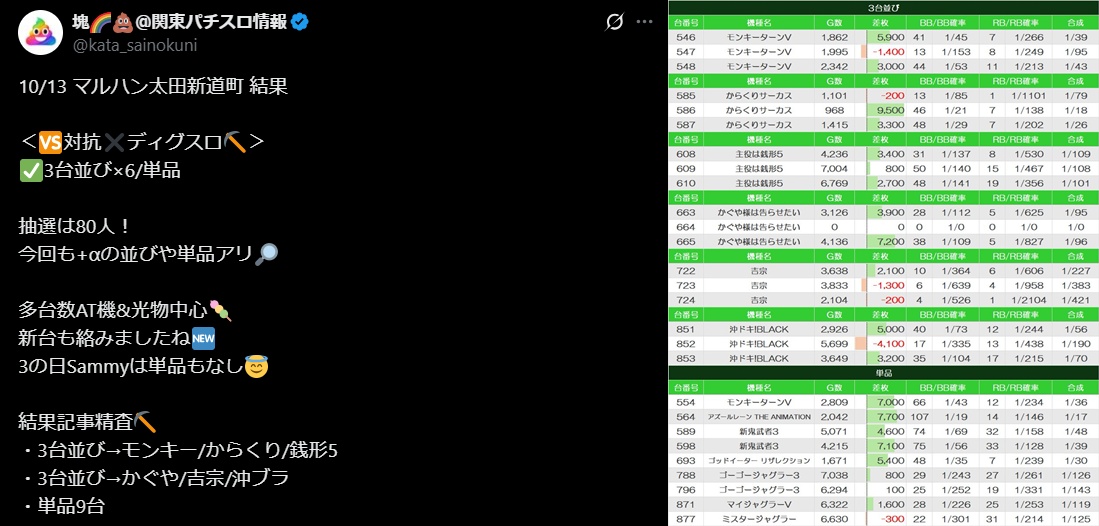
Task: Click the 7,038 game count cell
Action: coord(834,476)
